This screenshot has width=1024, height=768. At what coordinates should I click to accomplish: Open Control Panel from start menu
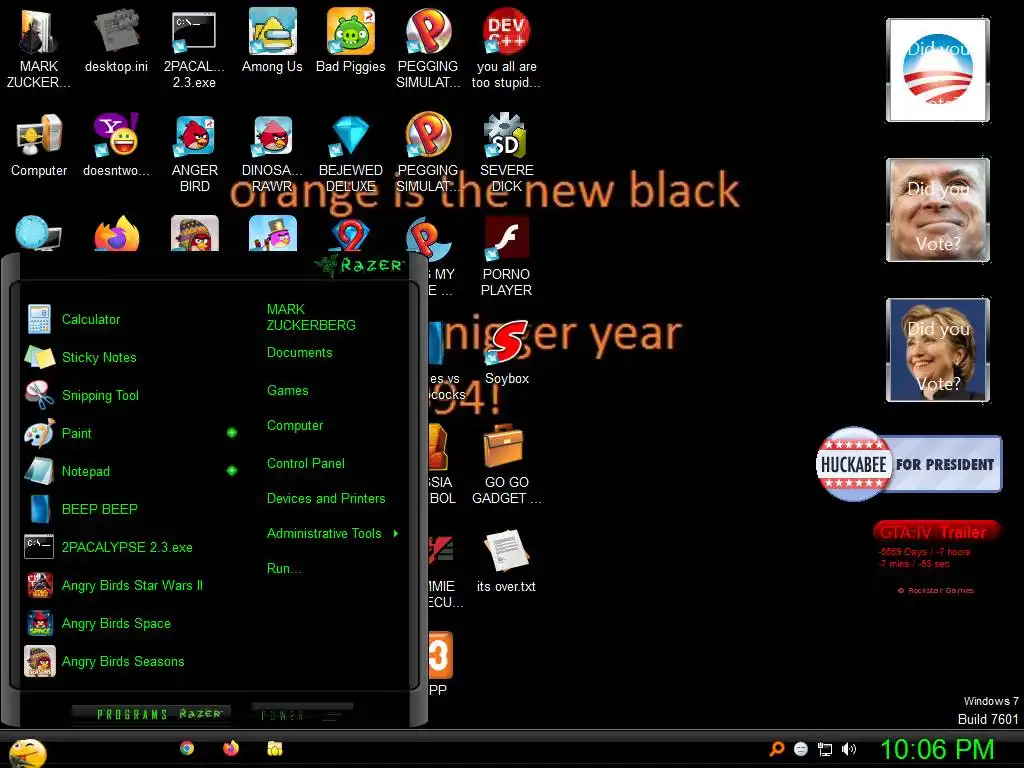click(306, 464)
